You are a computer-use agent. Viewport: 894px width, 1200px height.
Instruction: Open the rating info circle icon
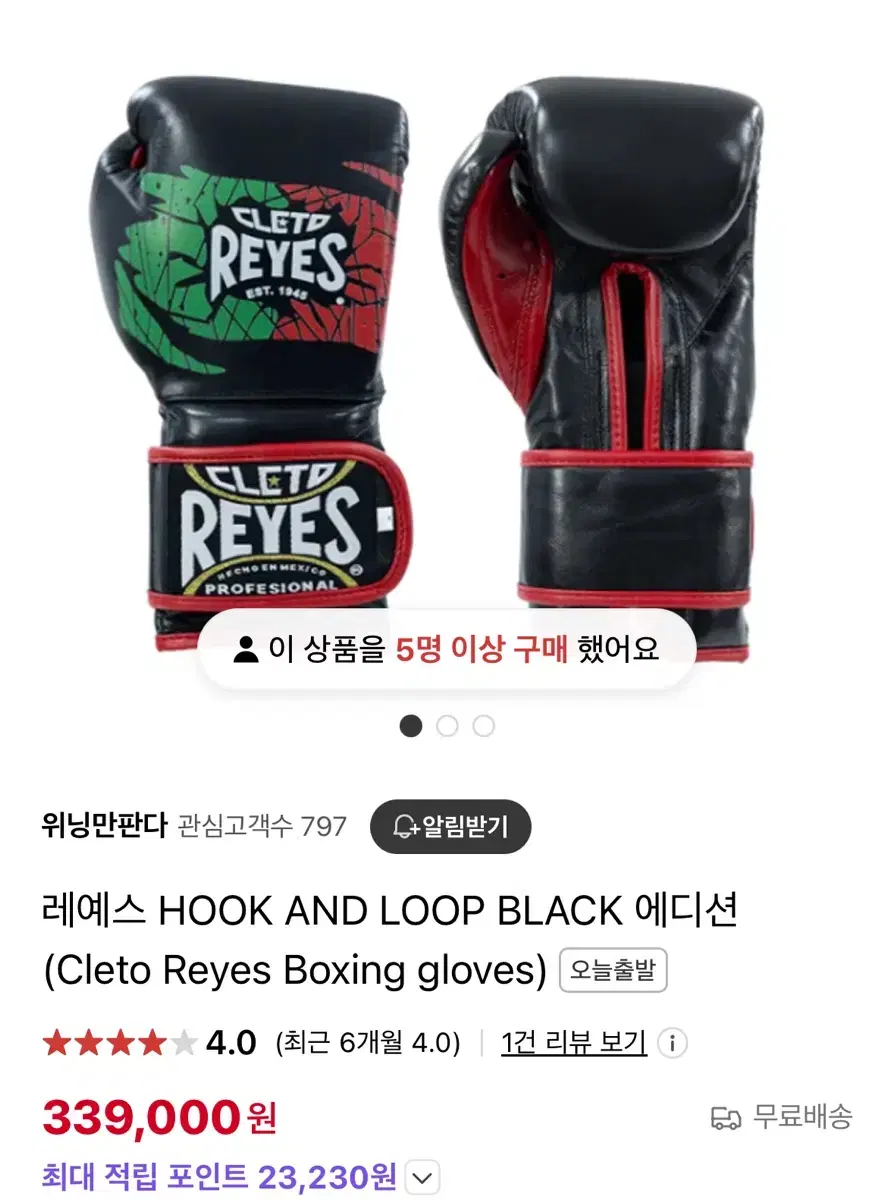coord(673,1044)
